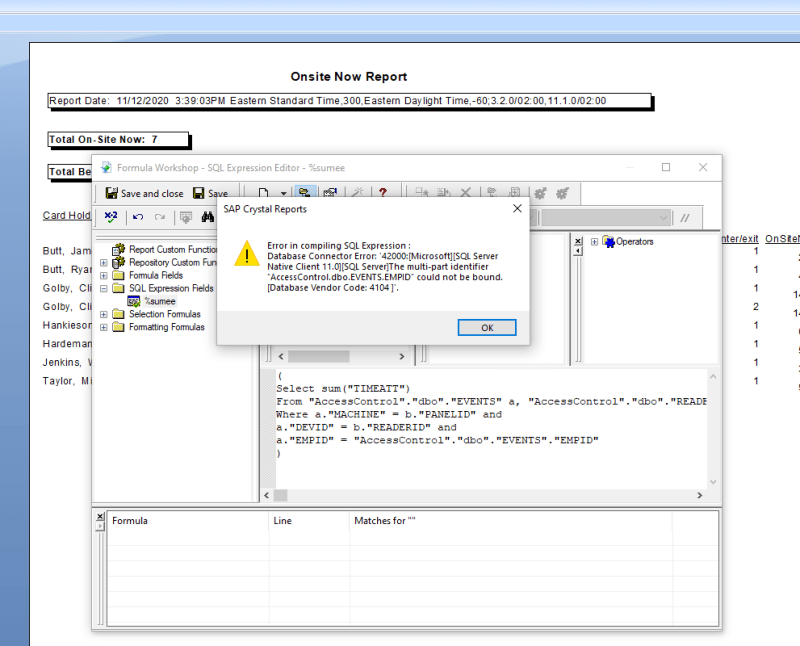Select Report Custom Functions in workshop tree

(x=173, y=250)
